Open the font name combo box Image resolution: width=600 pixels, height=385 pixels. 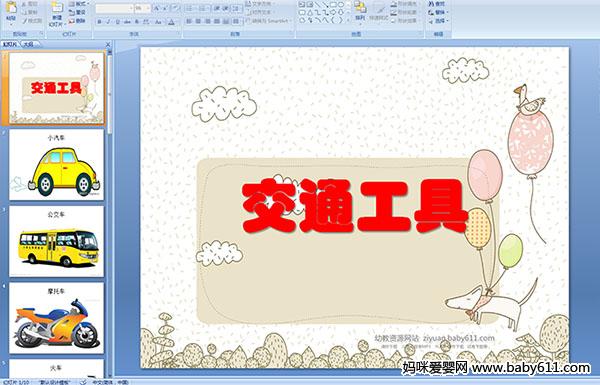click(114, 8)
